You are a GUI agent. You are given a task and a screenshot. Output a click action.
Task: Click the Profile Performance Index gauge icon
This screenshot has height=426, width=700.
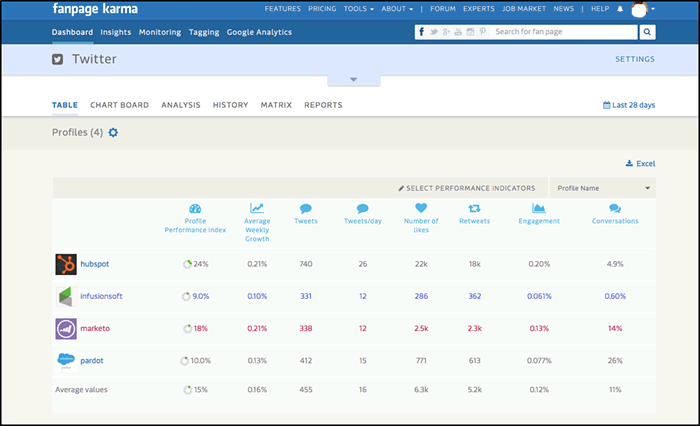coord(195,209)
